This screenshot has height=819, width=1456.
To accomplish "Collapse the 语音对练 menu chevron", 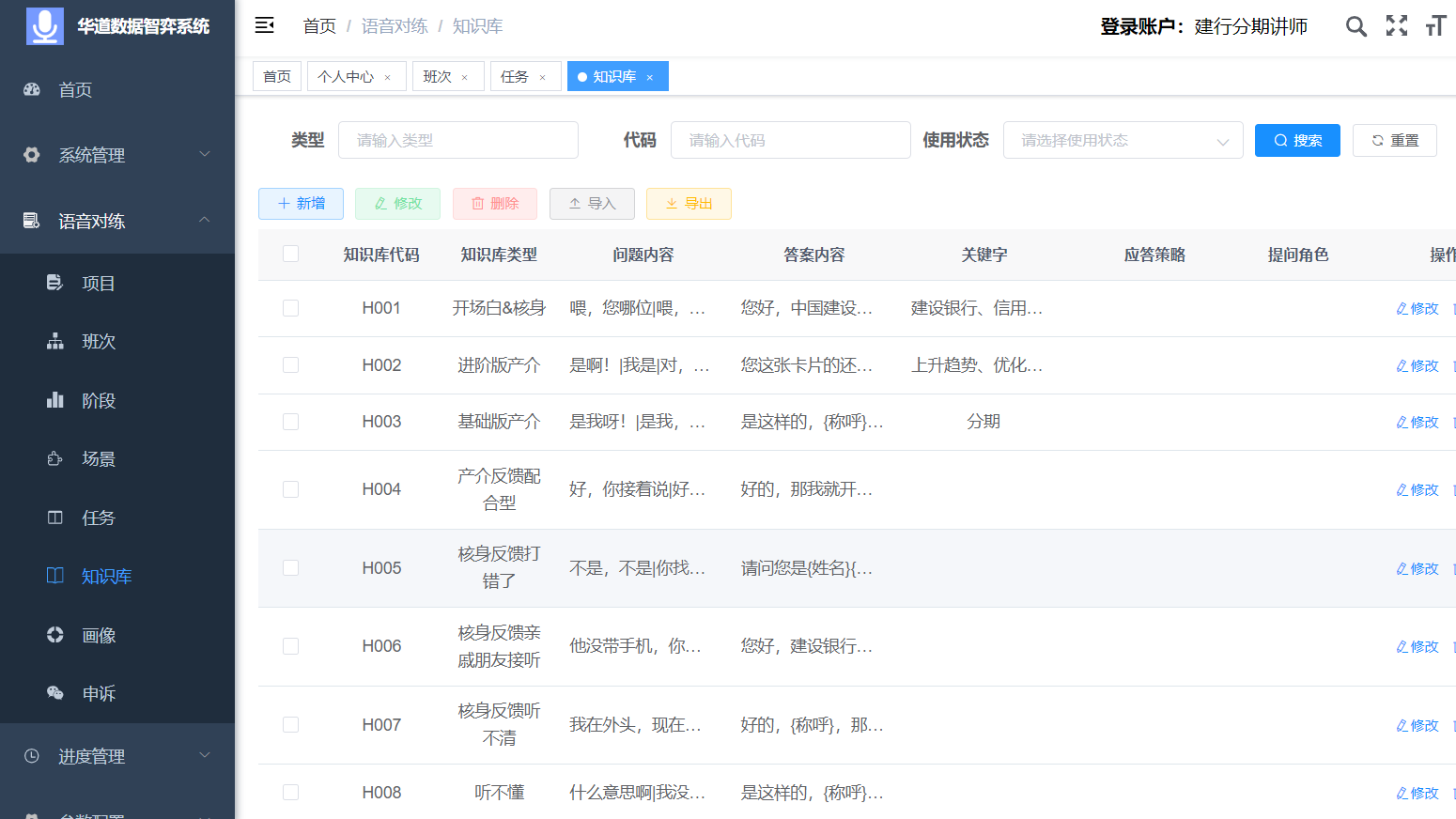I will (205, 220).
